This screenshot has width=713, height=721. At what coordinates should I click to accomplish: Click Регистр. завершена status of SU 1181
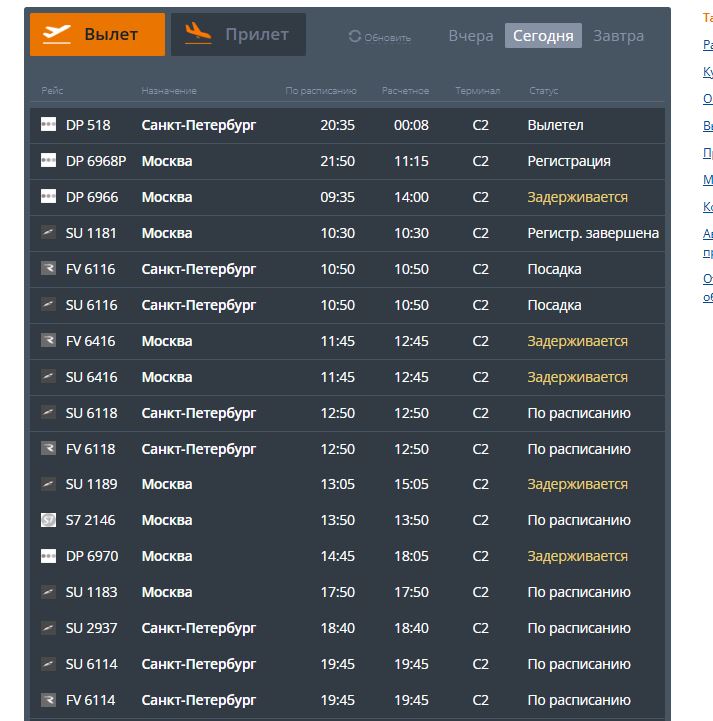point(593,233)
